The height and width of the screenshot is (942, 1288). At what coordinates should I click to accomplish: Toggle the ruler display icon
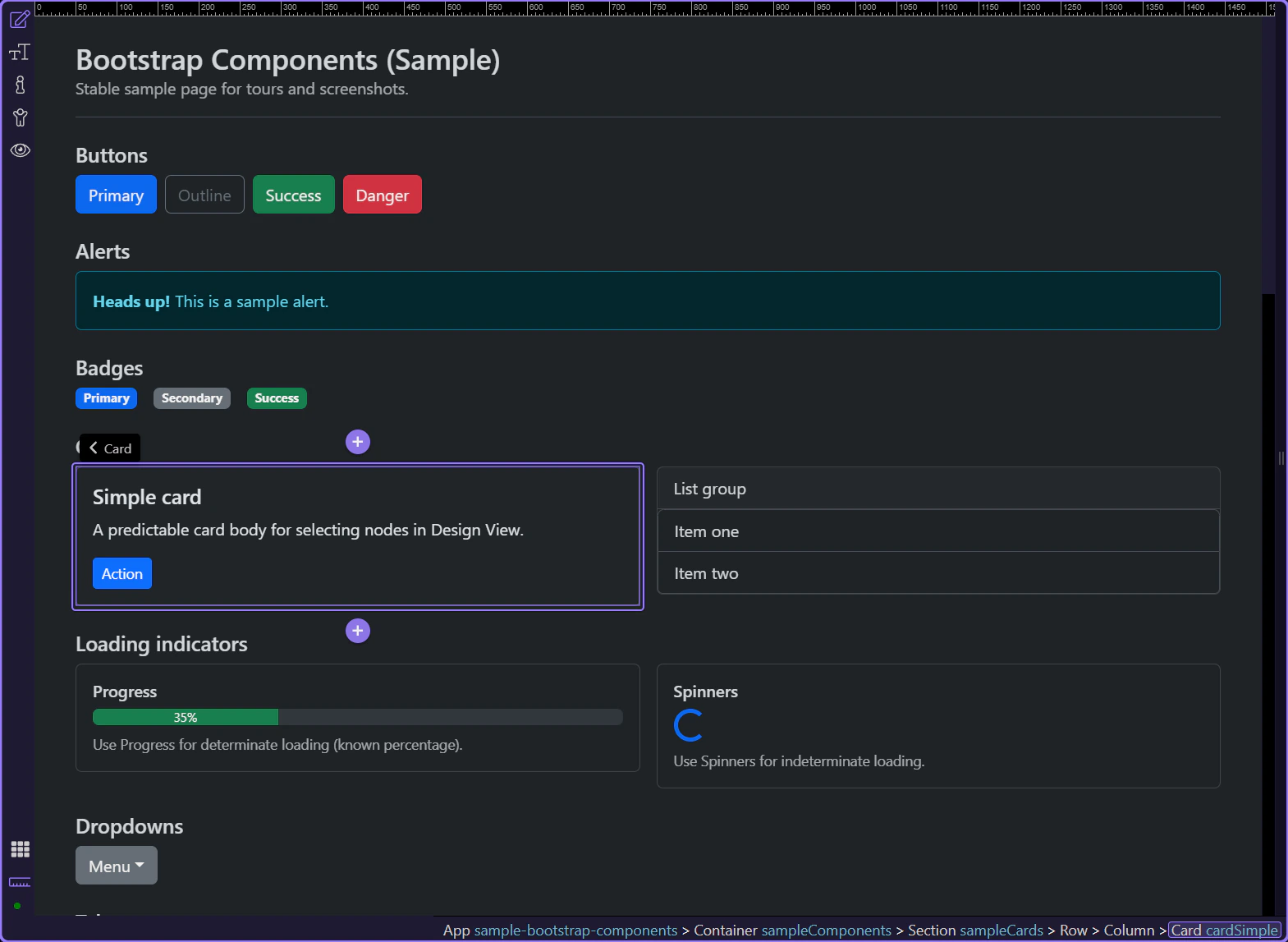[x=20, y=882]
